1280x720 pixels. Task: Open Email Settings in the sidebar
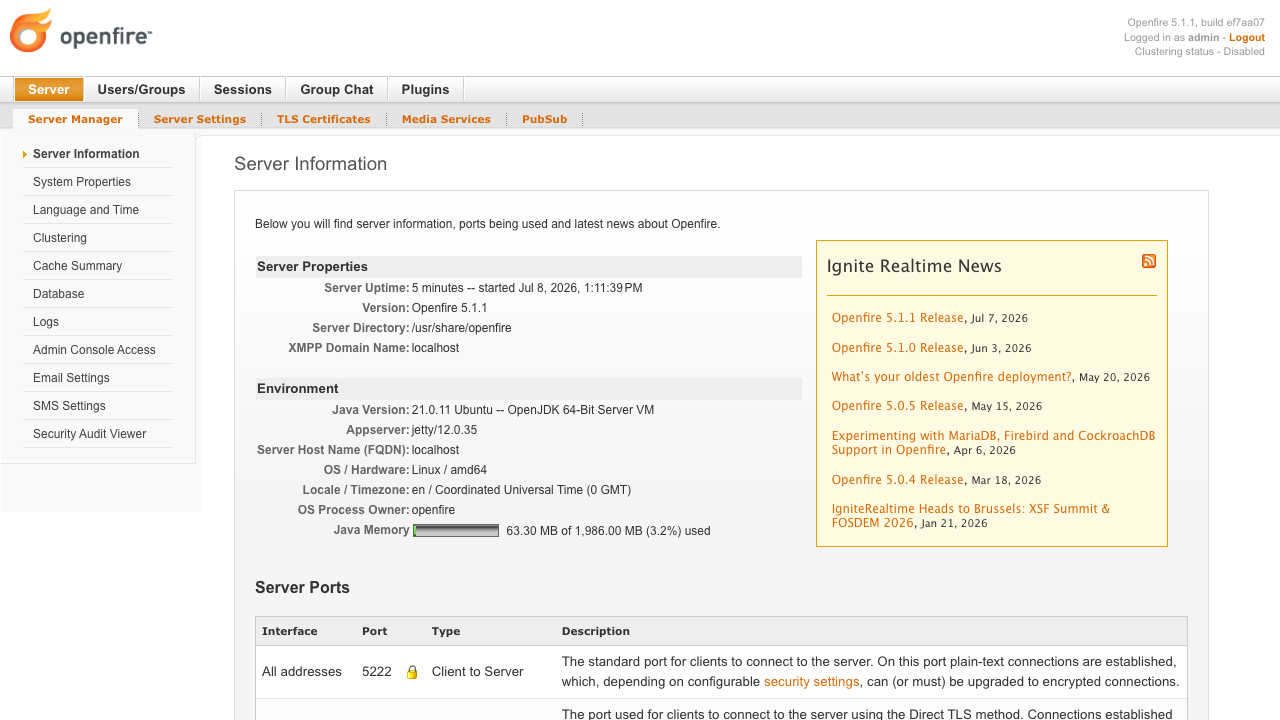pos(71,378)
